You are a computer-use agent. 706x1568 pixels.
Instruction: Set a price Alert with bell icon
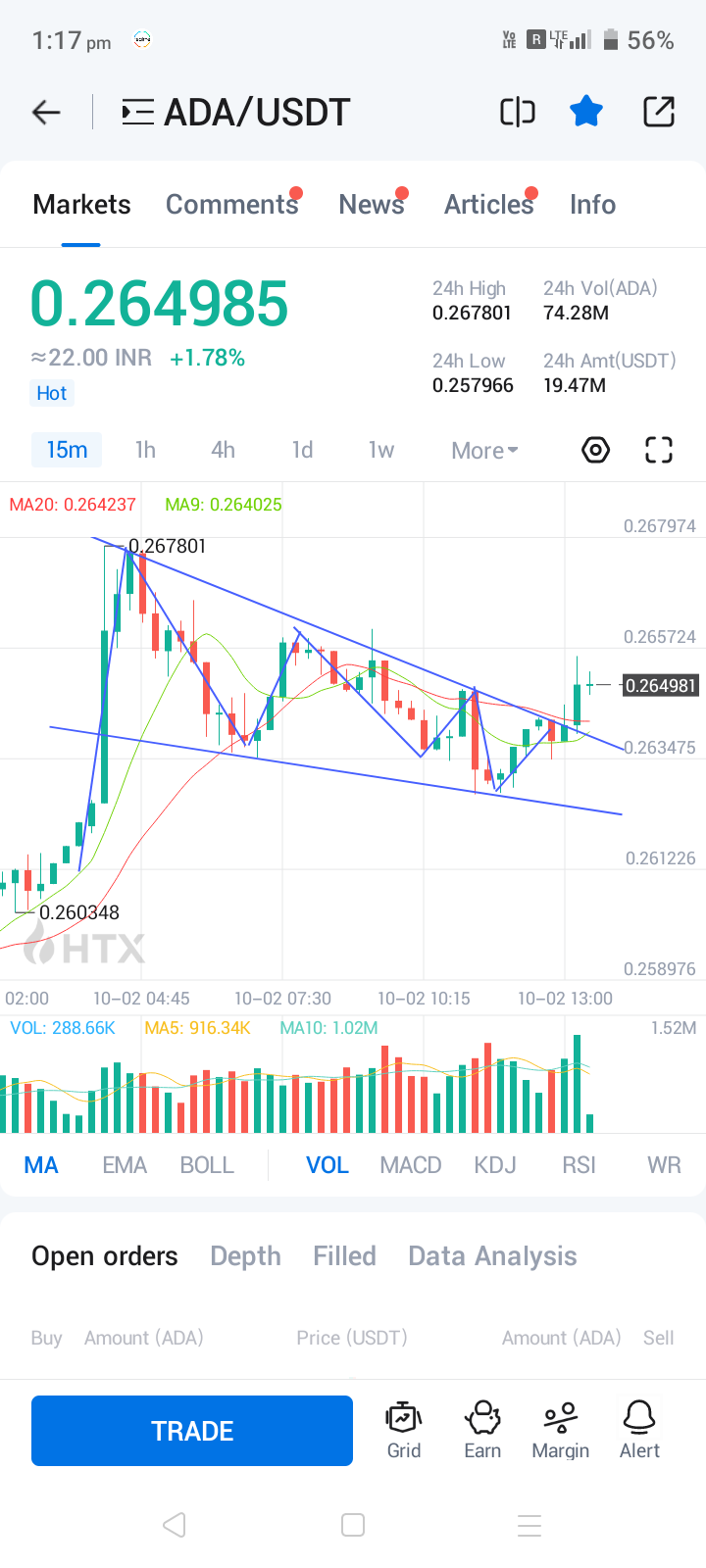[639, 1430]
